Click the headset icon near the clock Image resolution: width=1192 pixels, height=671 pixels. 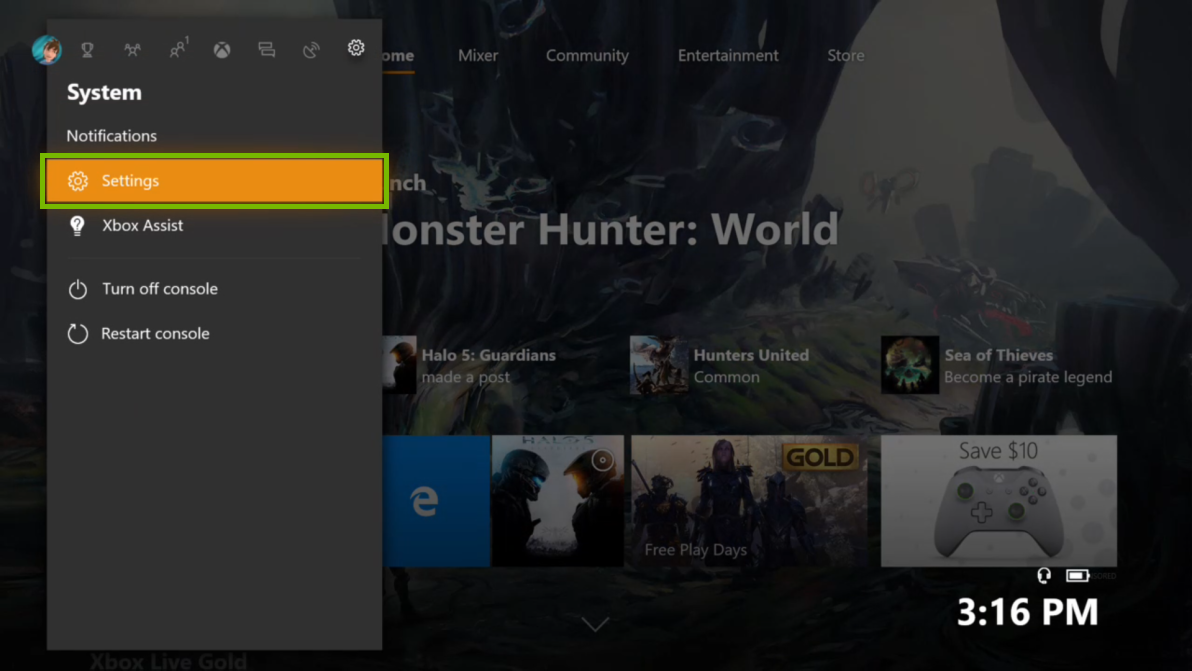point(1044,576)
